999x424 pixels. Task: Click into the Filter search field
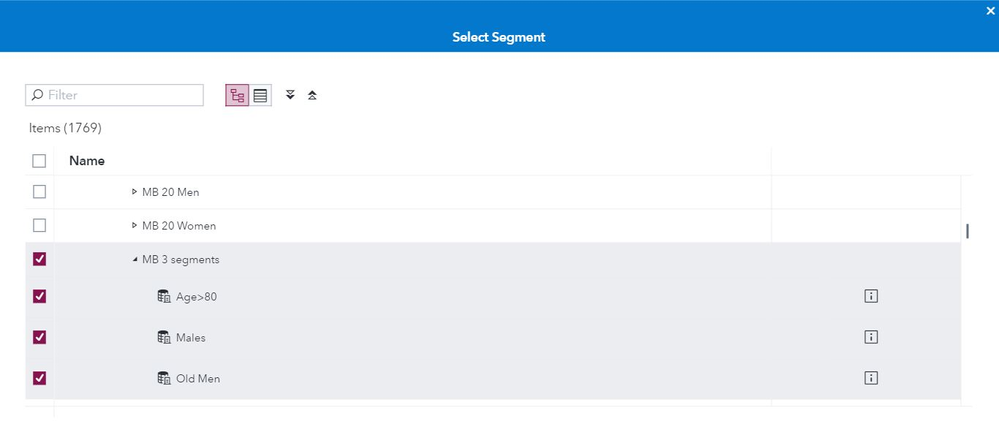point(122,95)
